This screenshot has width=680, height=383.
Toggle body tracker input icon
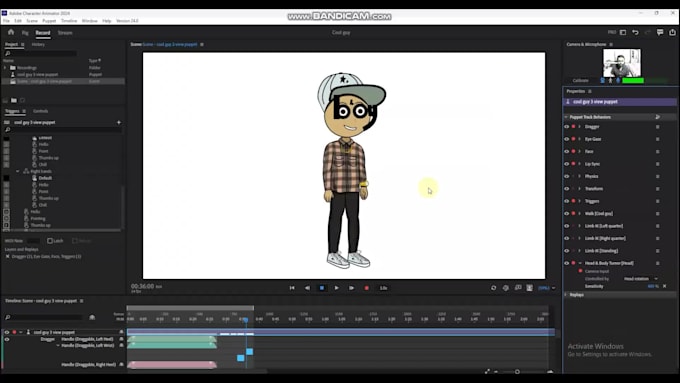610,80
